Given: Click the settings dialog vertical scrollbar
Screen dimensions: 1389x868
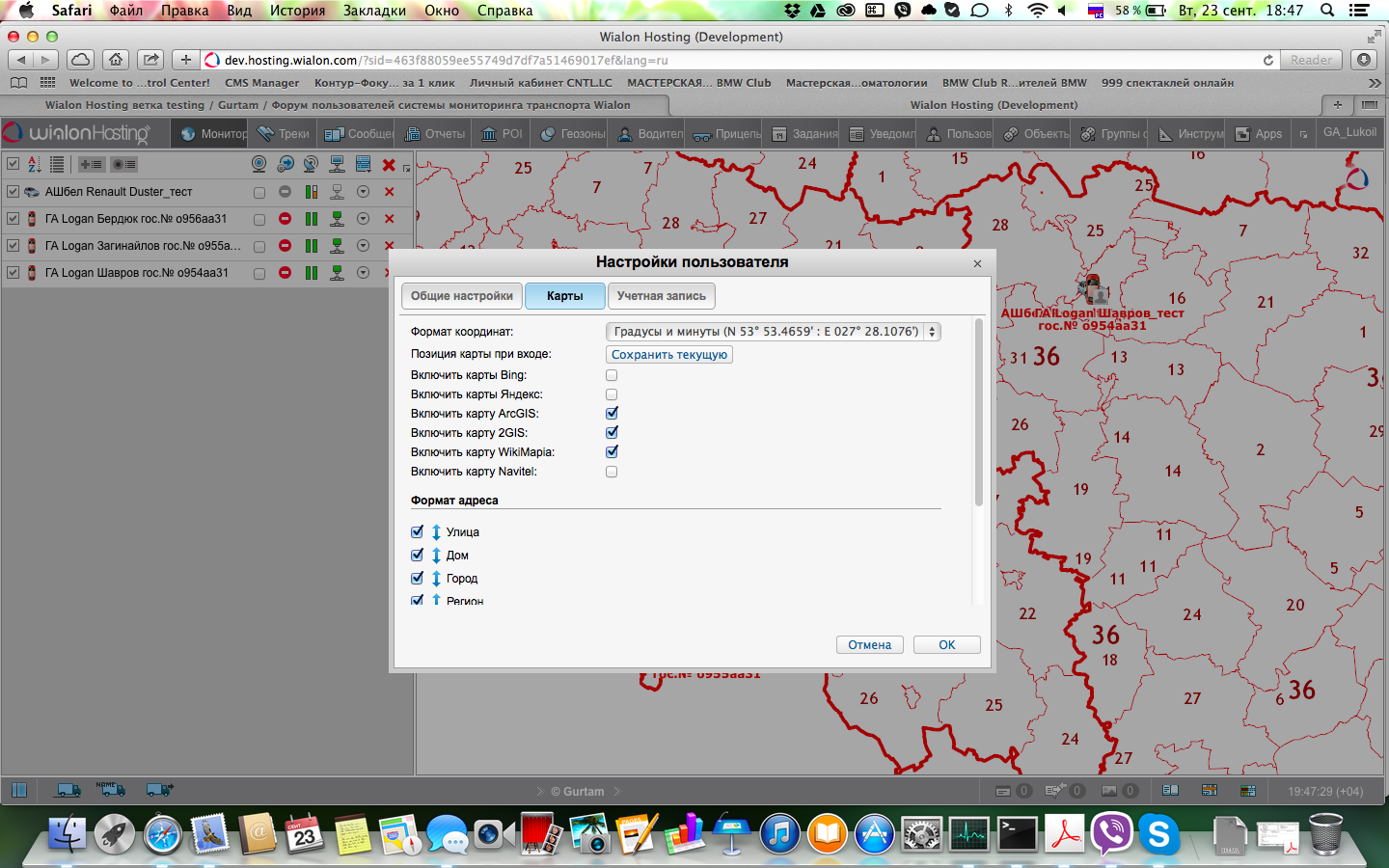Looking at the screenshot, I should coord(978,415).
